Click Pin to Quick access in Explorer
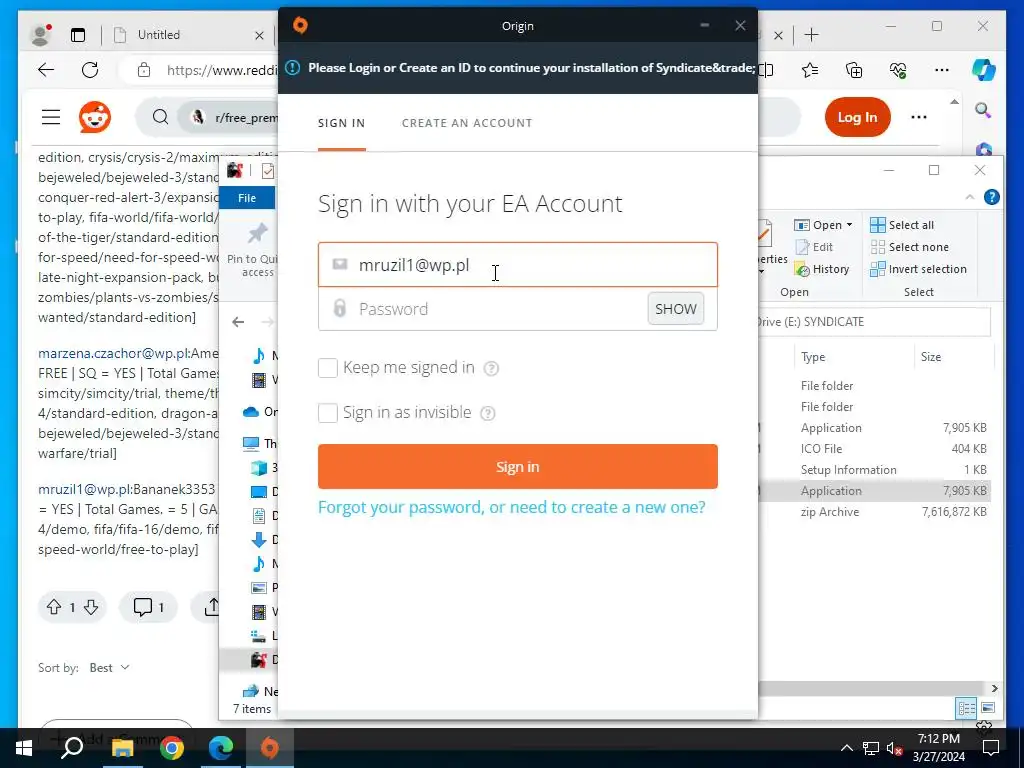The height and width of the screenshot is (768, 1024). click(x=253, y=251)
